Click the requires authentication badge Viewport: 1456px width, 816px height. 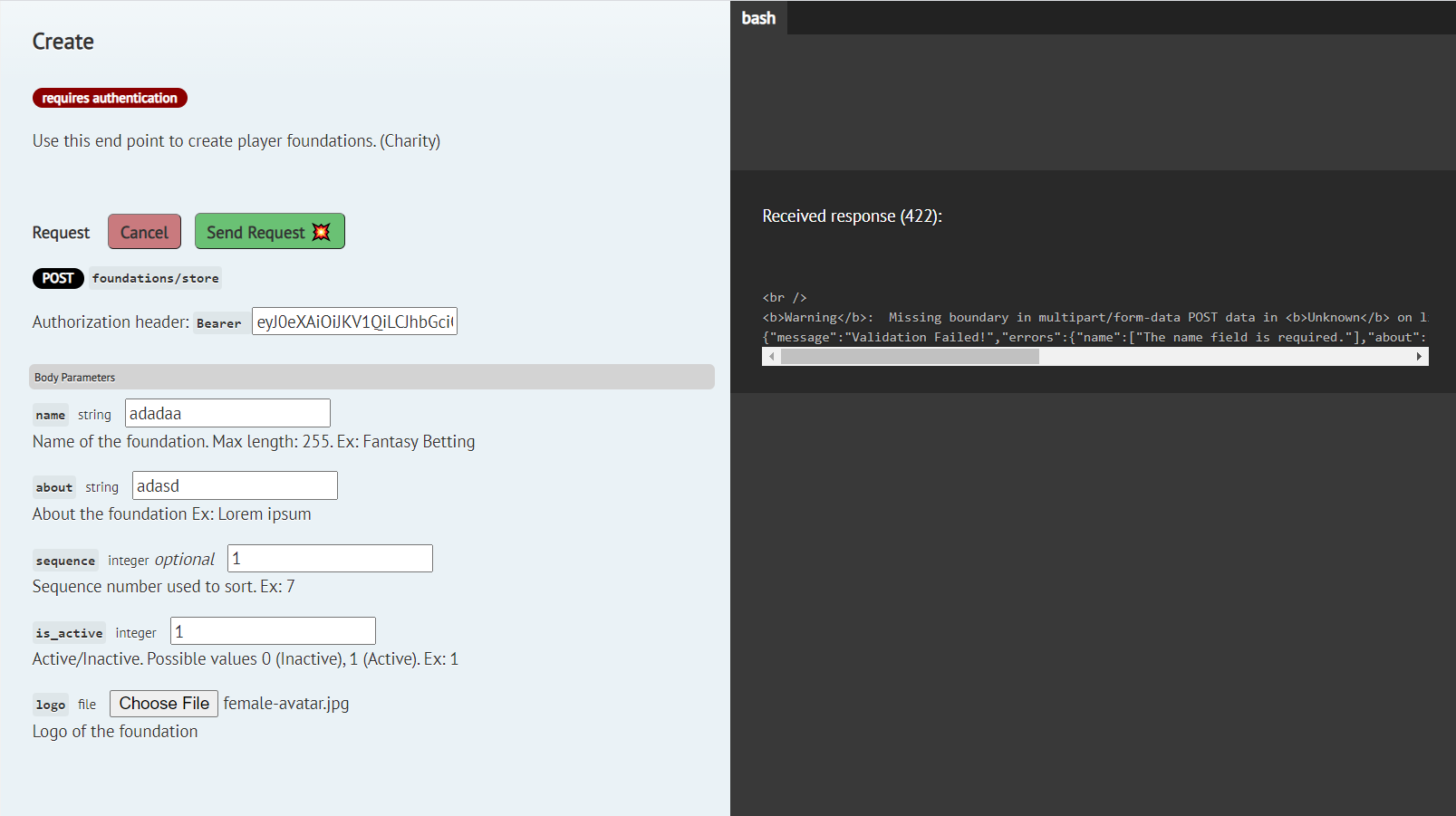110,98
